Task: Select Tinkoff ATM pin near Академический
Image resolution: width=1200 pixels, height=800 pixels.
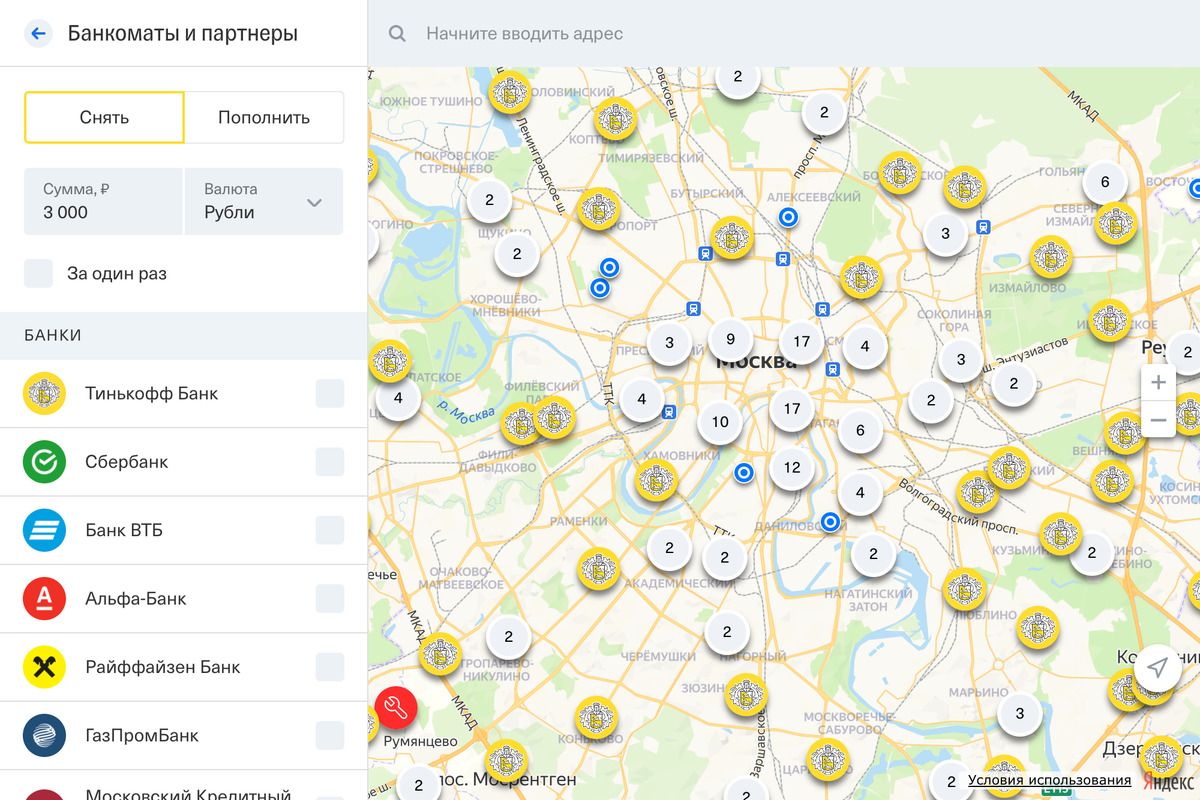Action: coord(599,568)
